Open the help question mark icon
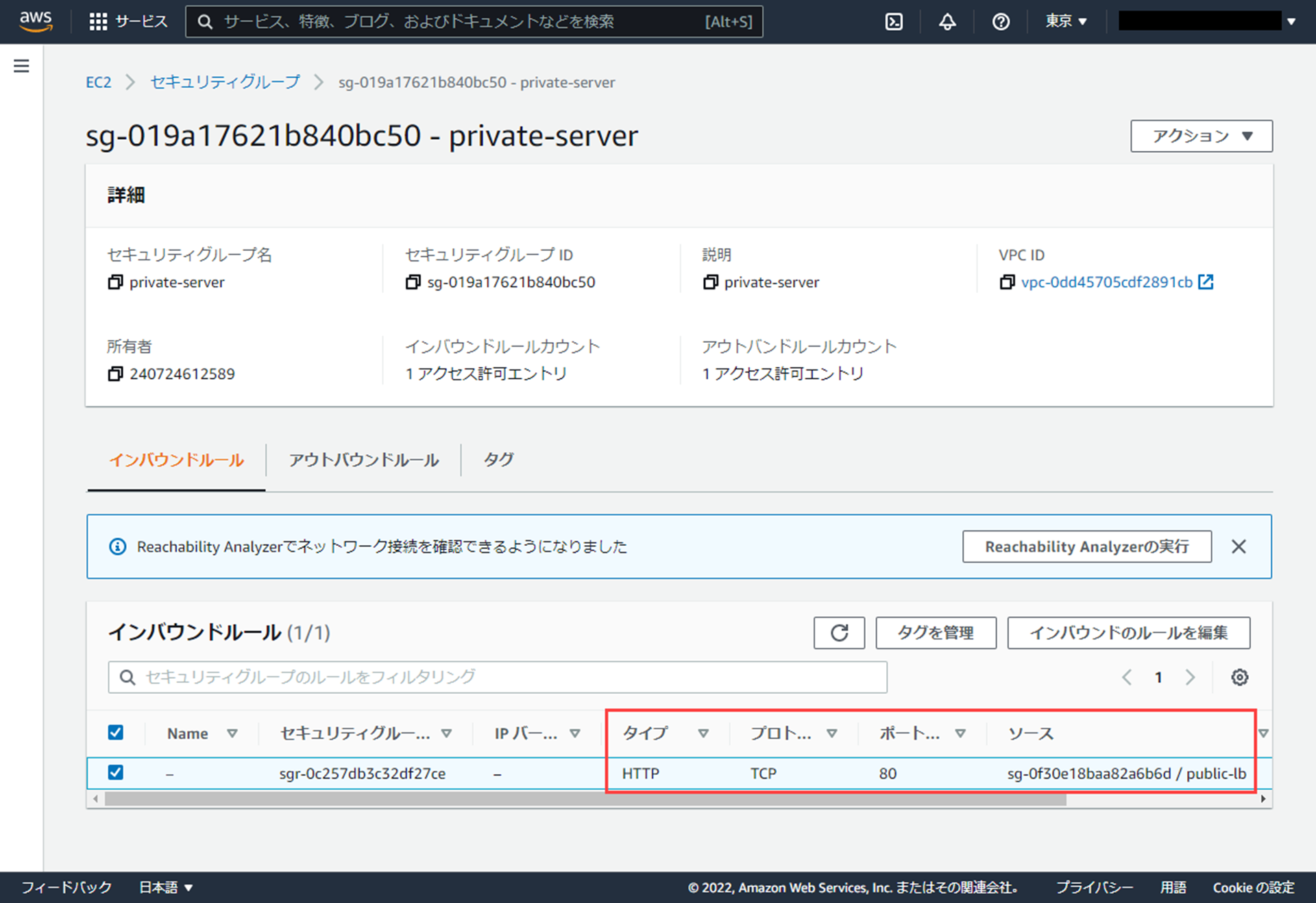This screenshot has height=903, width=1316. point(1001,22)
